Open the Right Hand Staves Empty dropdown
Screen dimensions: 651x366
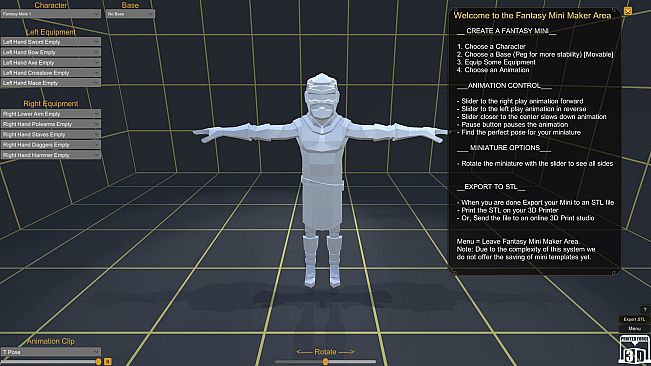51,134
